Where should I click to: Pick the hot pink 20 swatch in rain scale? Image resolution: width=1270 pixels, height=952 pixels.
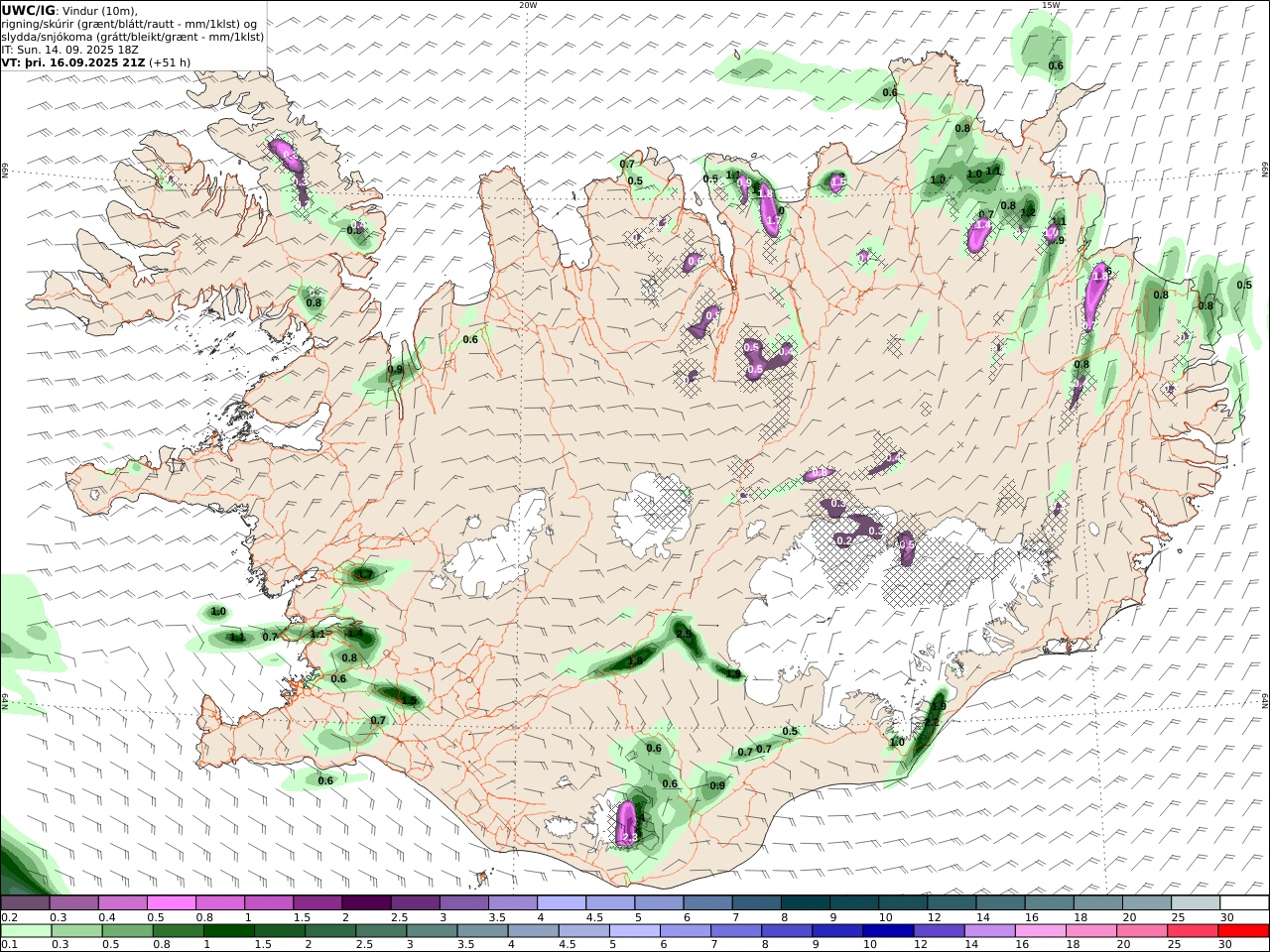1141,931
